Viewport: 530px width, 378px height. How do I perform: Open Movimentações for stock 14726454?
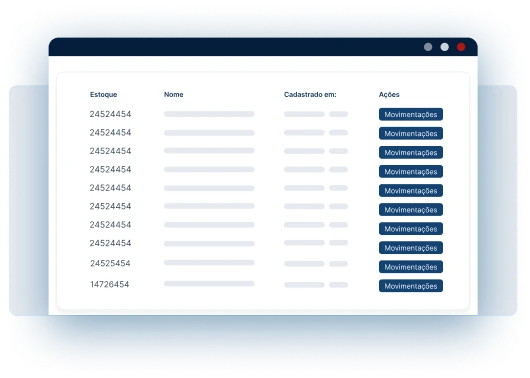coord(411,286)
